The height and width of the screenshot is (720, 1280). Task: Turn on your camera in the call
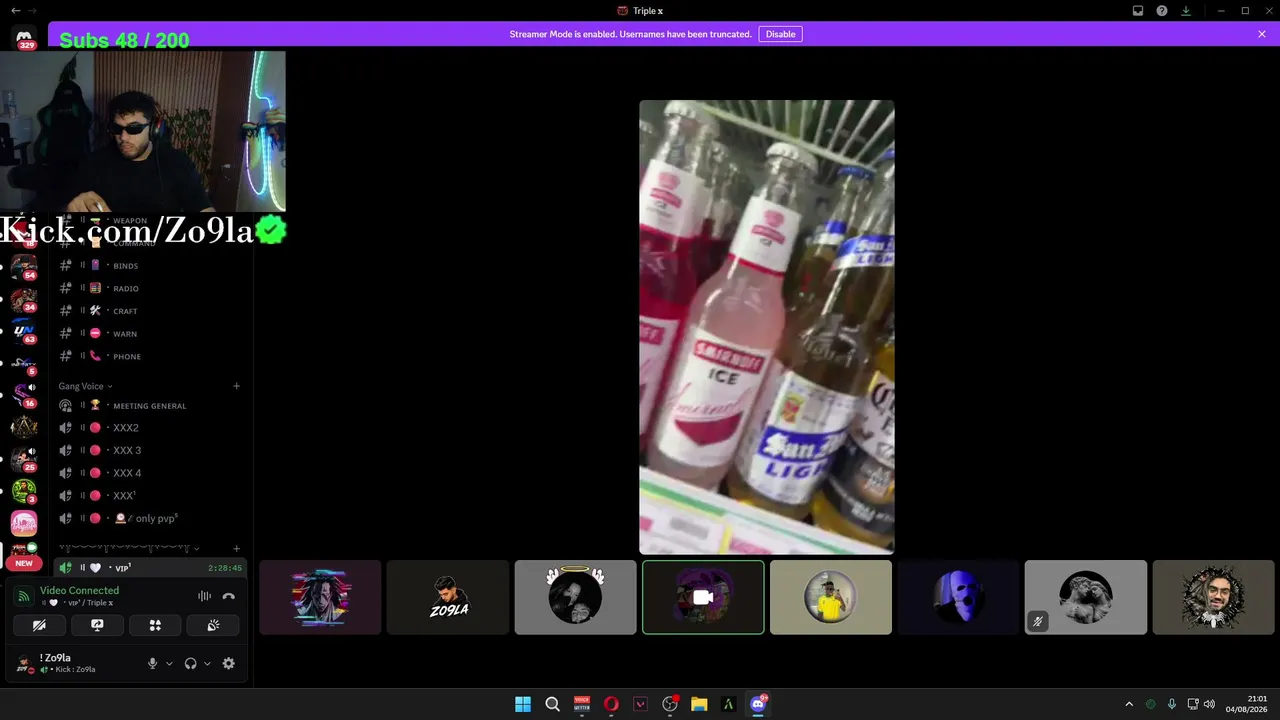coord(39,625)
